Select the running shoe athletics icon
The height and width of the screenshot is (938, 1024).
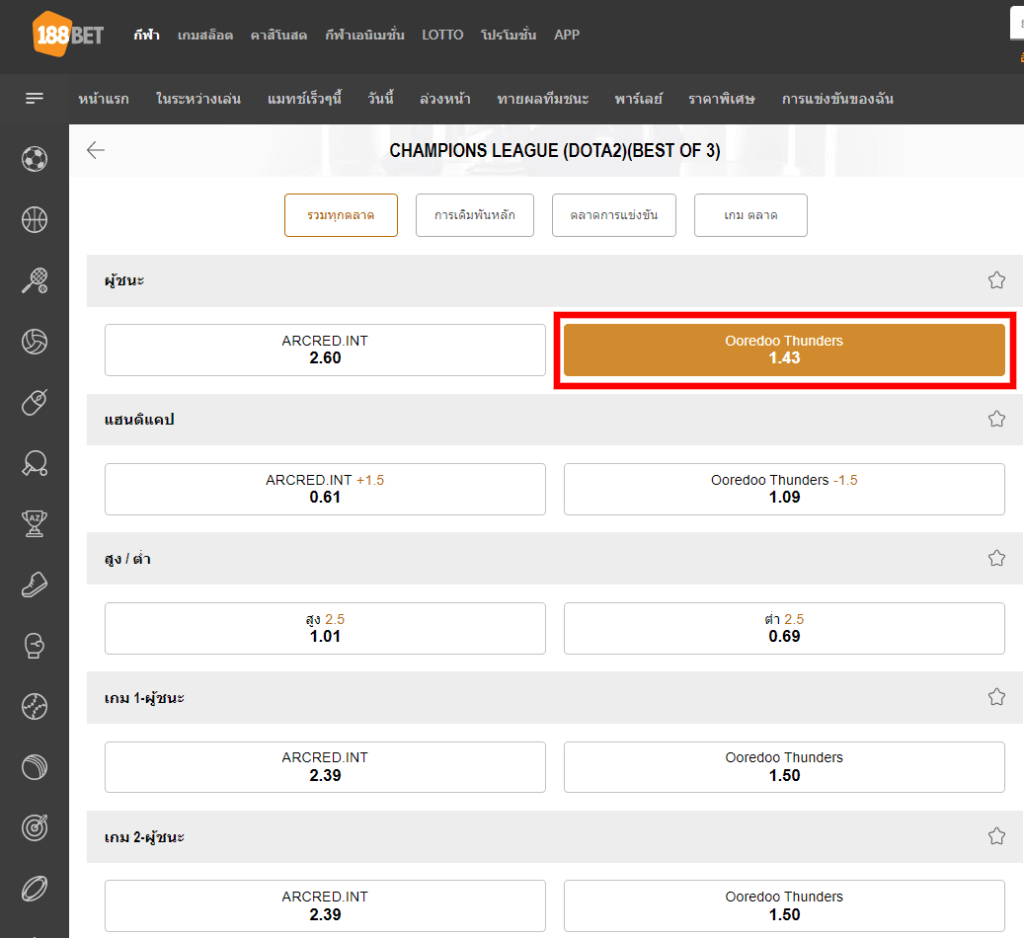(34, 585)
